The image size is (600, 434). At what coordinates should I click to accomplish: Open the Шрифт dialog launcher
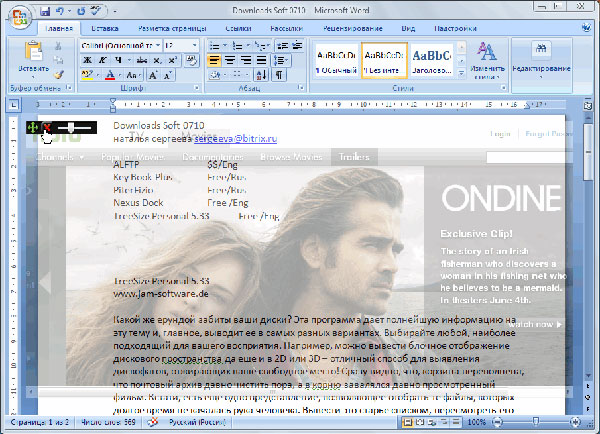(197, 88)
